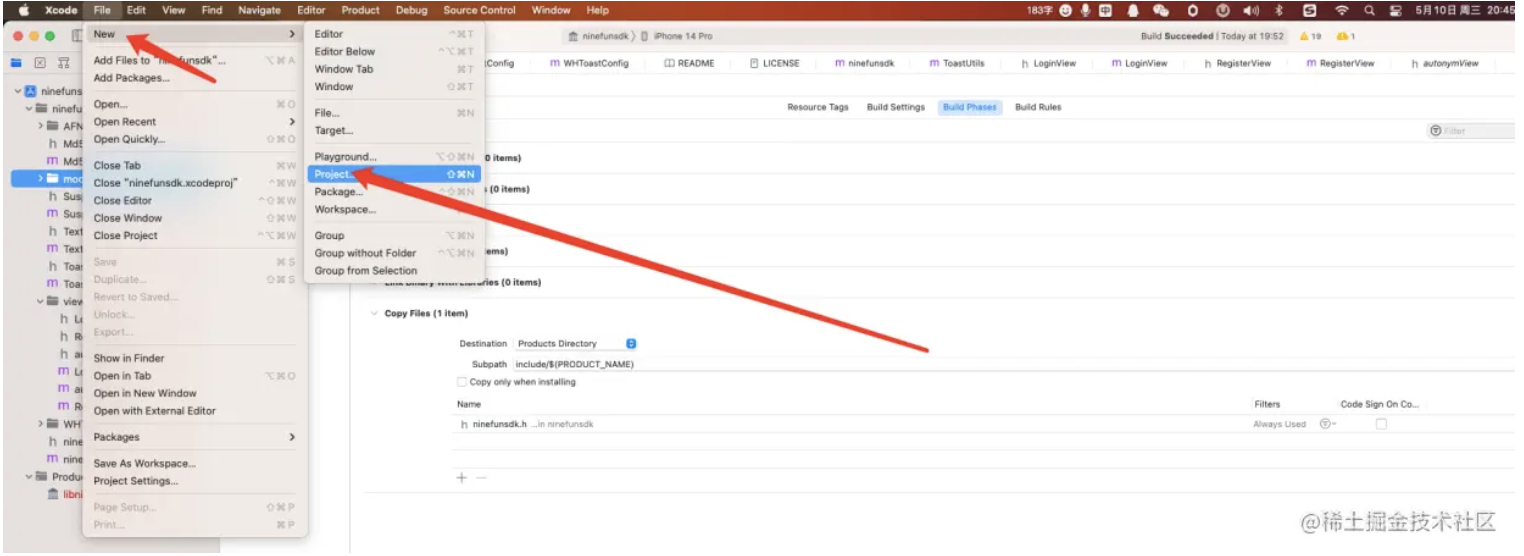Choose Project... from the New submenu

(394, 174)
